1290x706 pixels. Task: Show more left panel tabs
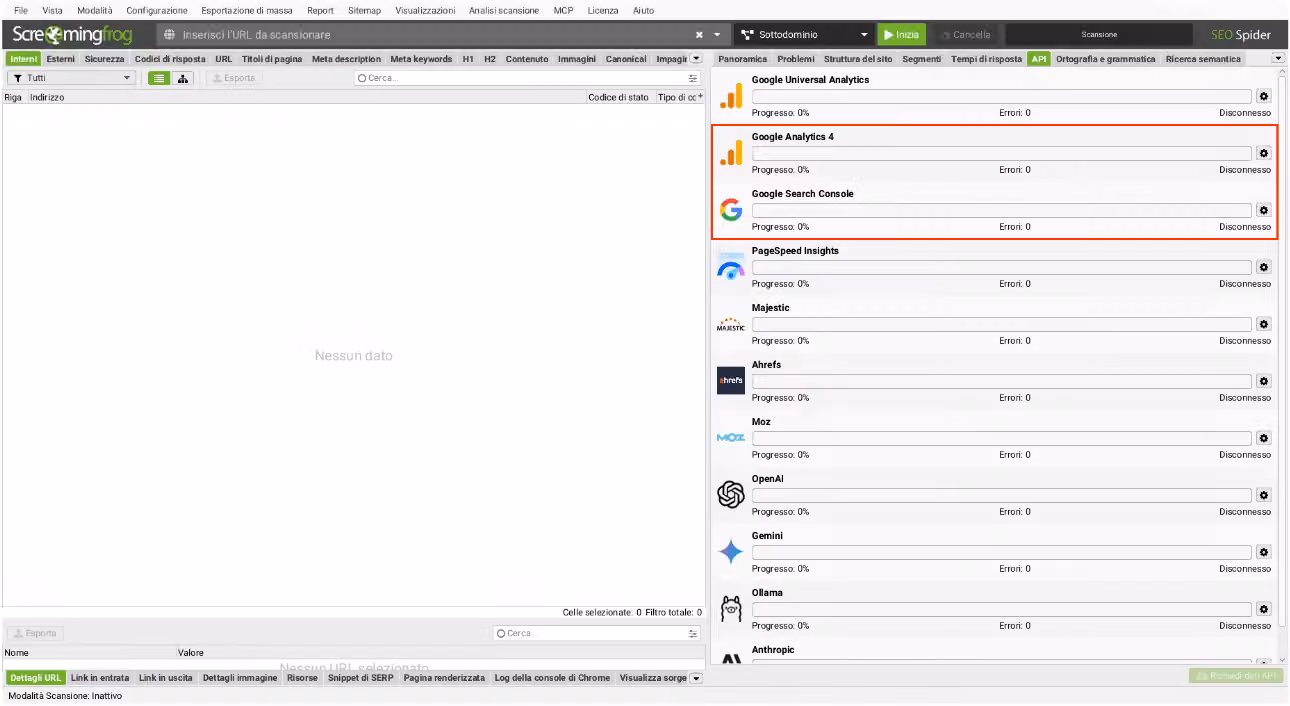coord(696,59)
